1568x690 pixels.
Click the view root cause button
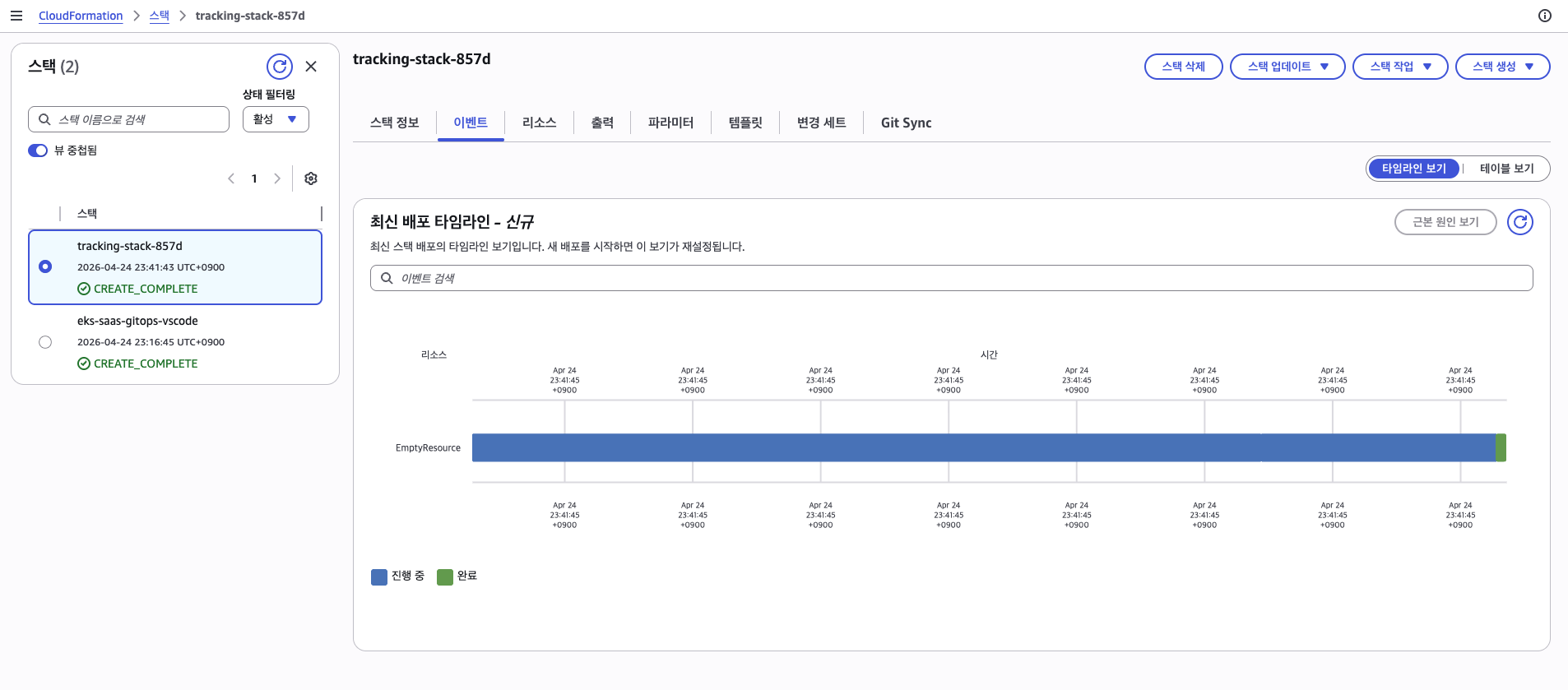click(x=1445, y=222)
